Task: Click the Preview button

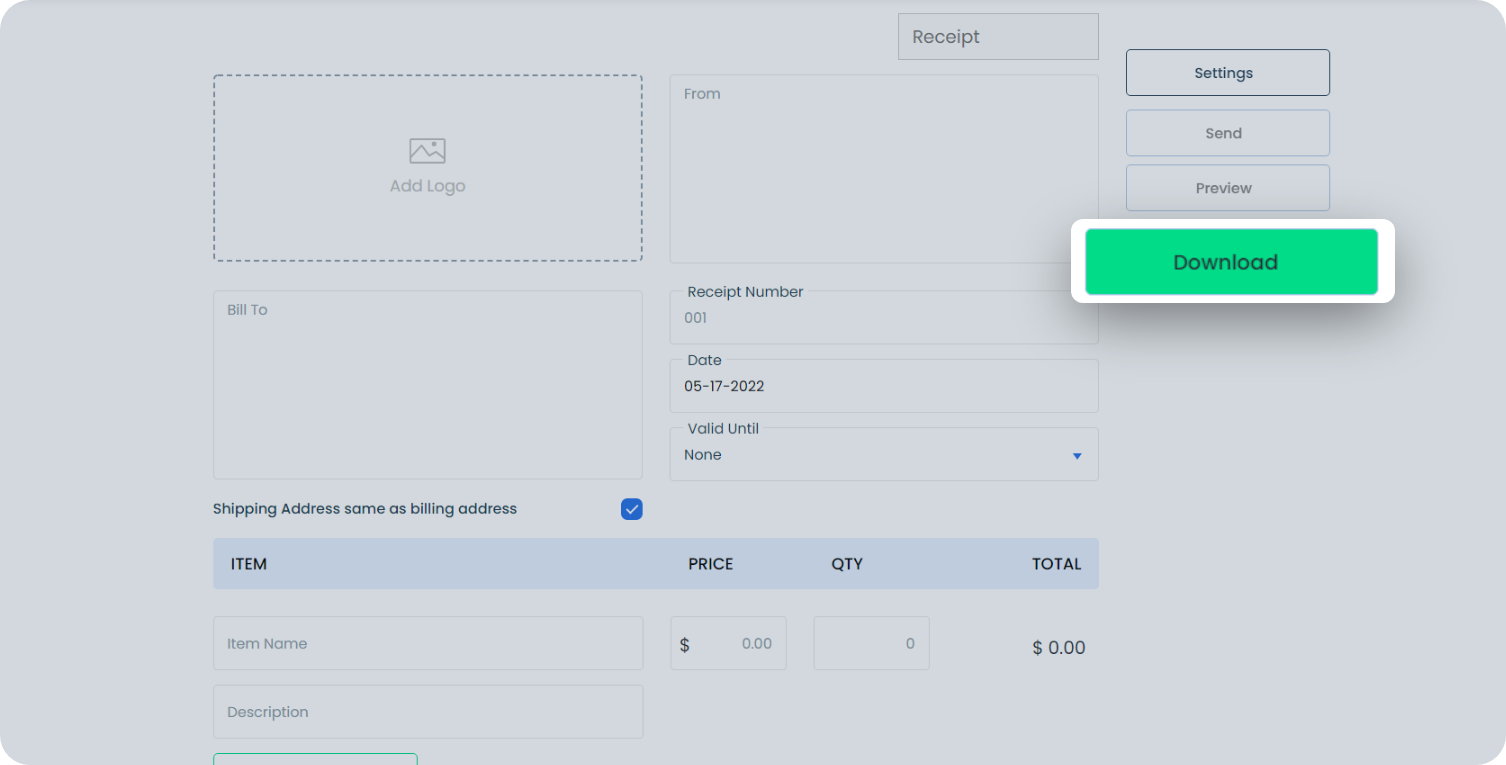Action: [x=1227, y=188]
